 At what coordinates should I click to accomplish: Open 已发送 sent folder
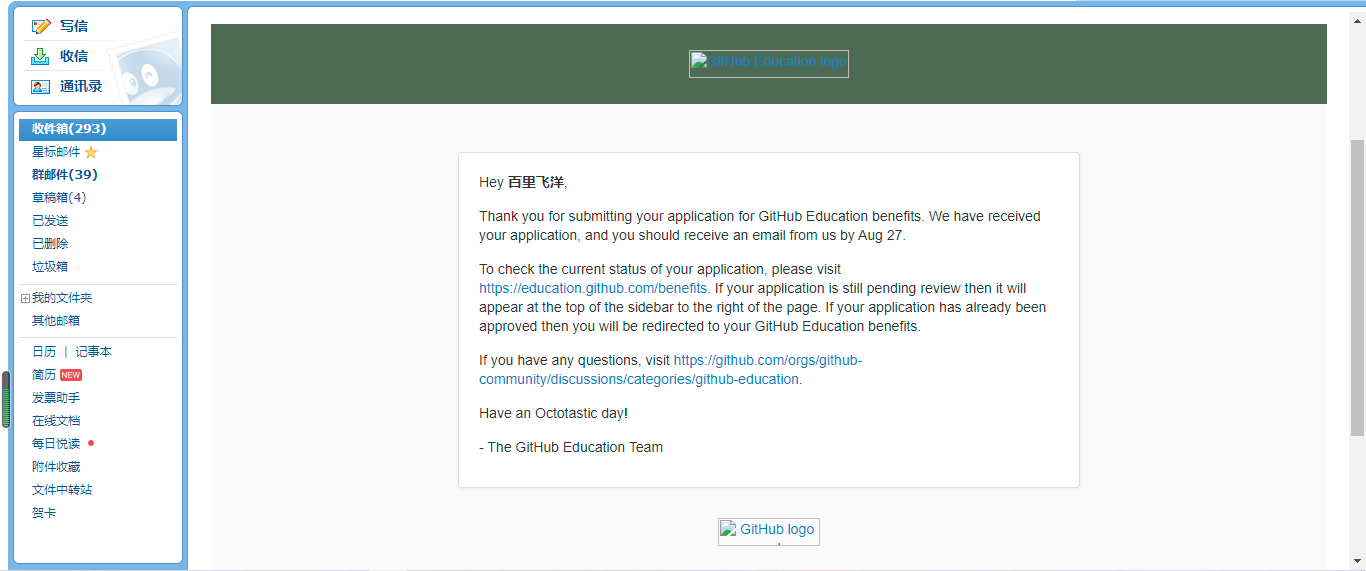50,221
